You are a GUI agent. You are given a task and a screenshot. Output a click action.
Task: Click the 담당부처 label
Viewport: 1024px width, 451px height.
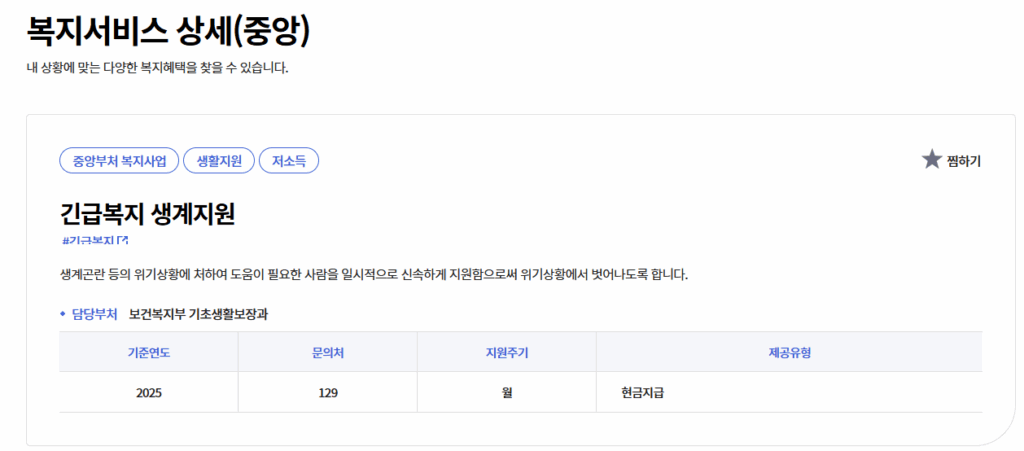tap(94, 315)
